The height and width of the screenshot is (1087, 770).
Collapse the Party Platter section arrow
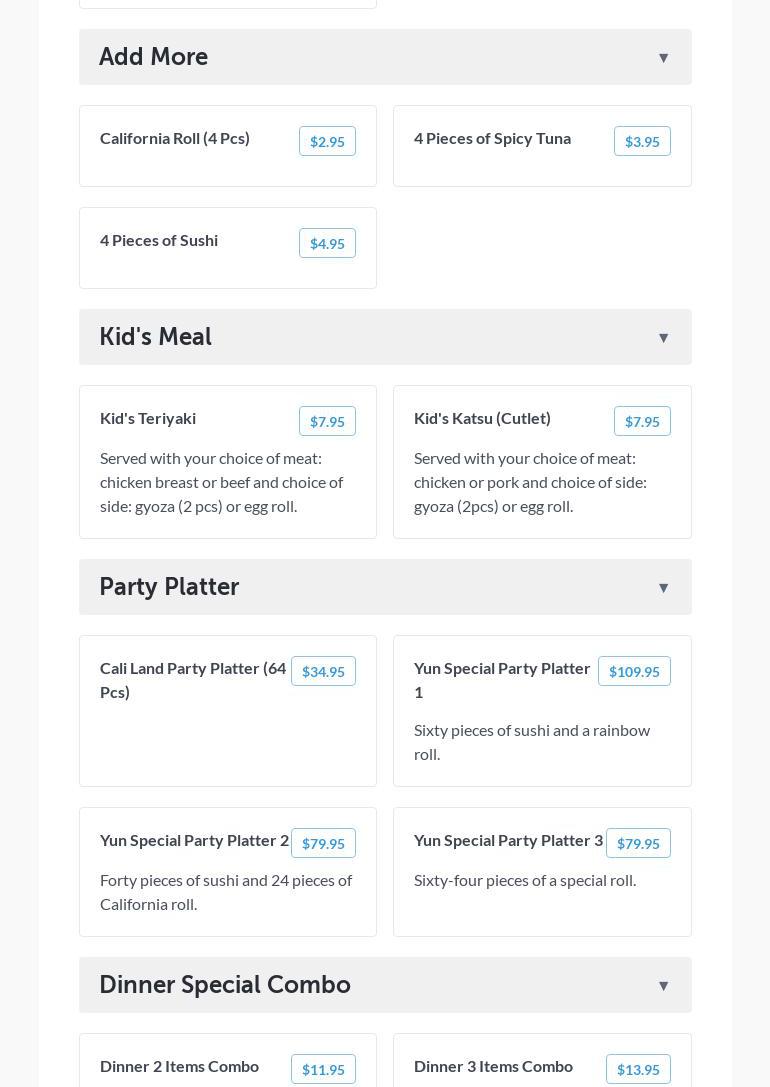tap(663, 588)
